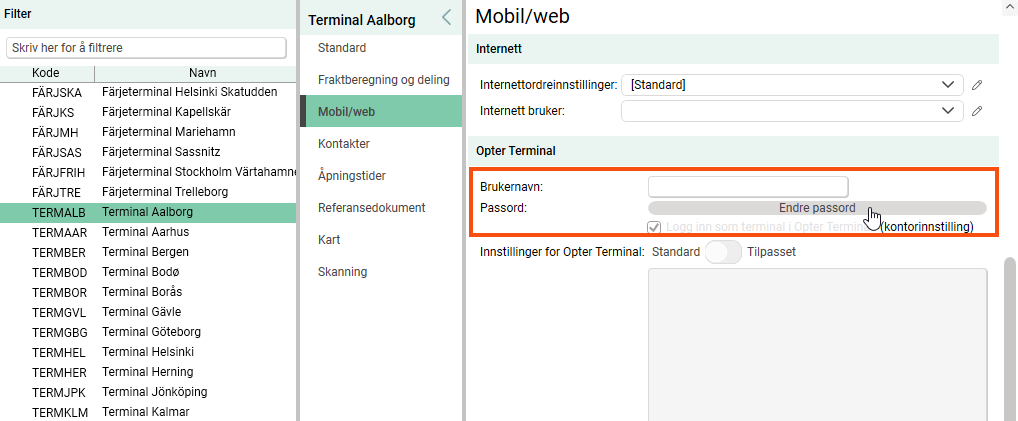Screen dimensions: 1018x421
Task: Open the Skanning section
Action: (x=342, y=272)
